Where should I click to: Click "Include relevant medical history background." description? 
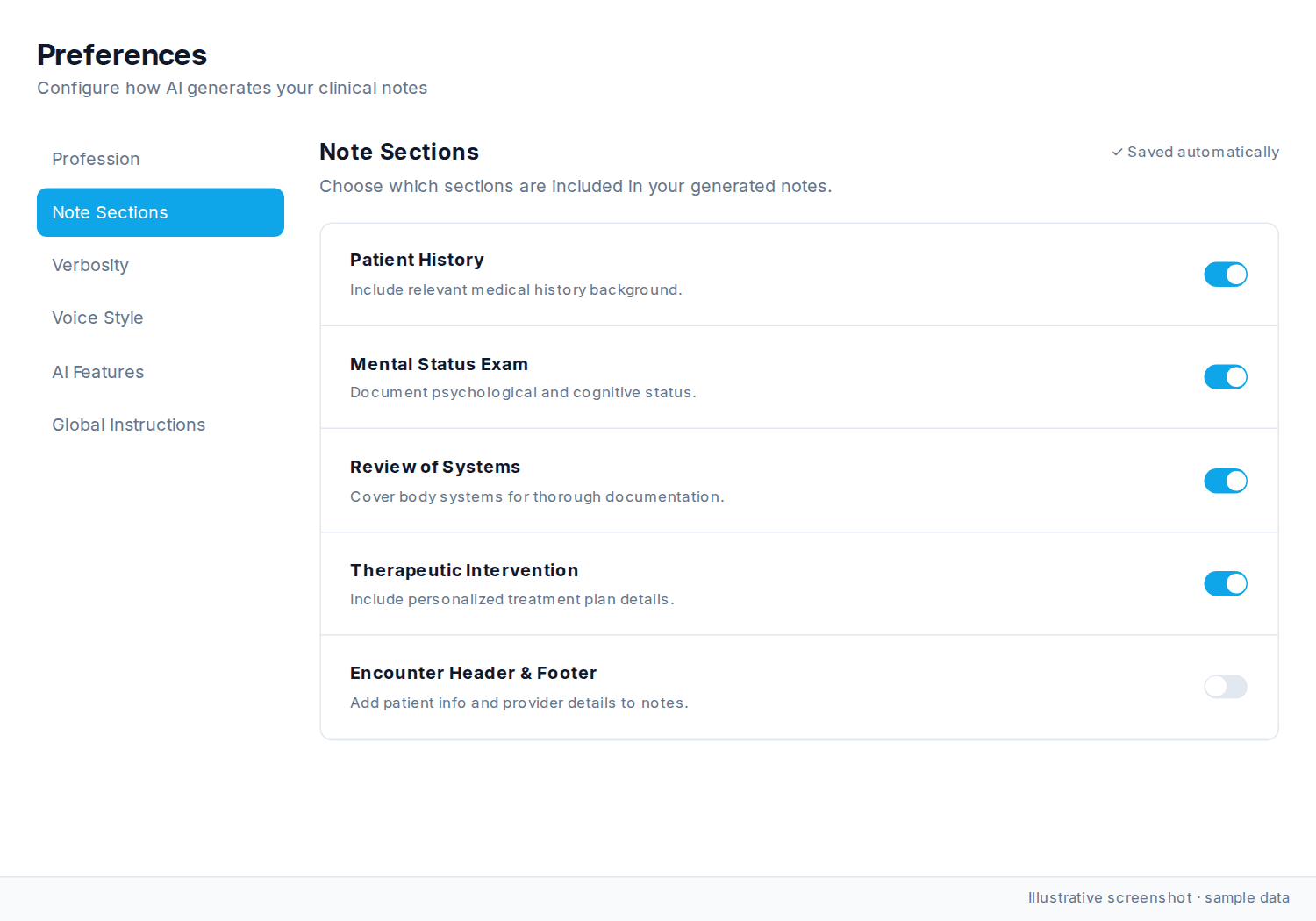516,289
